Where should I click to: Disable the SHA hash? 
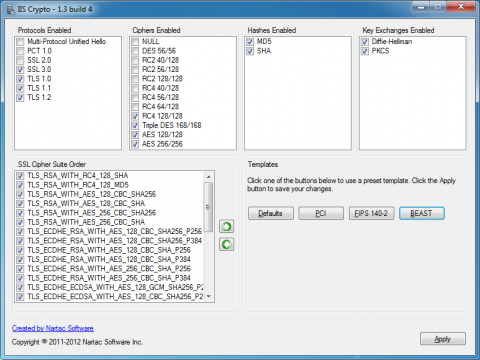pyautogui.click(x=250, y=51)
